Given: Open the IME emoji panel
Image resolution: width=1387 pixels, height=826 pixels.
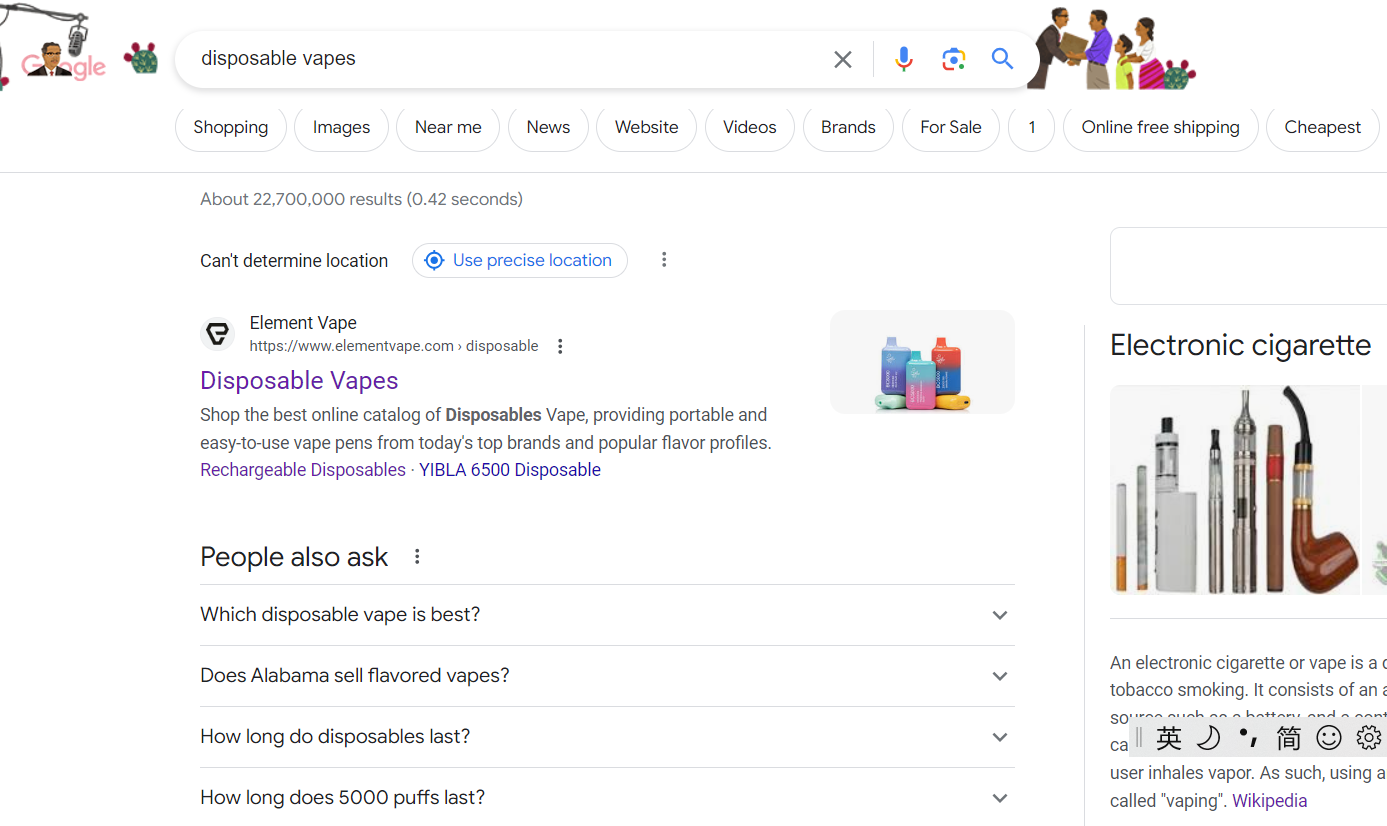Looking at the screenshot, I should point(1329,738).
